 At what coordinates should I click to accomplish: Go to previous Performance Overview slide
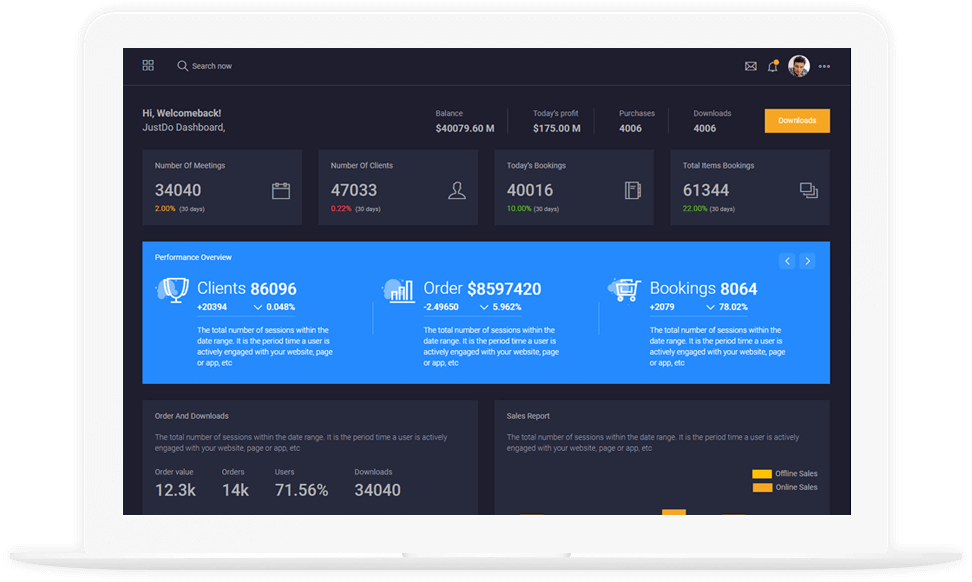click(787, 261)
